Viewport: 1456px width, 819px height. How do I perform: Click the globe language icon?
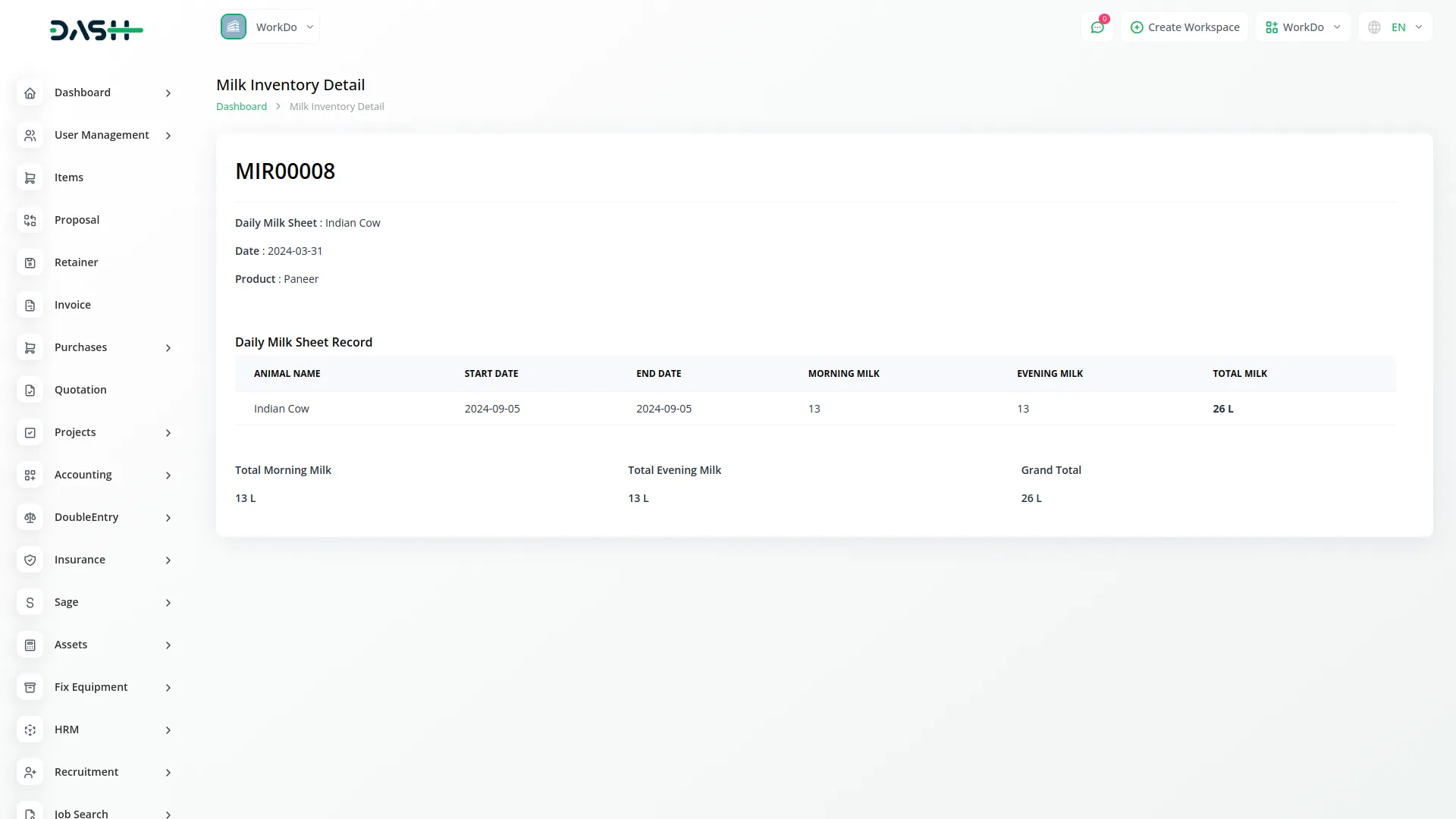(1374, 27)
